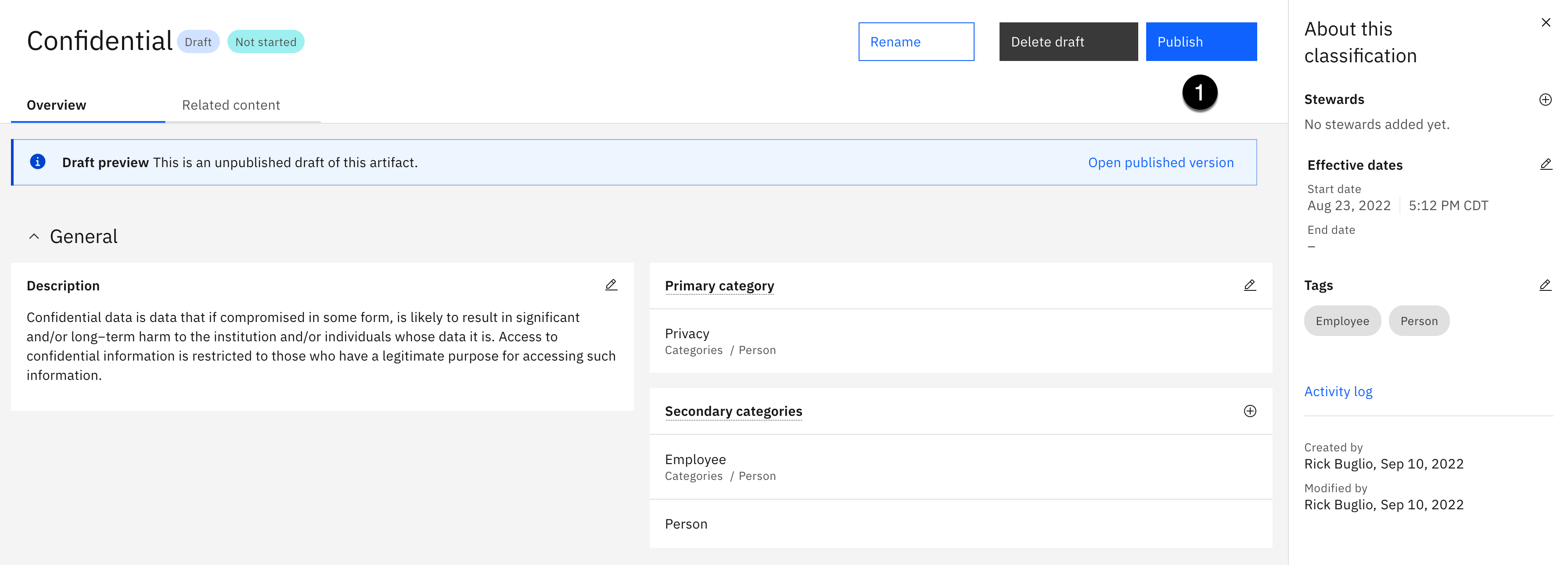Add a steward with the plus icon
Viewport: 1568px width, 565px height.
click(x=1545, y=99)
